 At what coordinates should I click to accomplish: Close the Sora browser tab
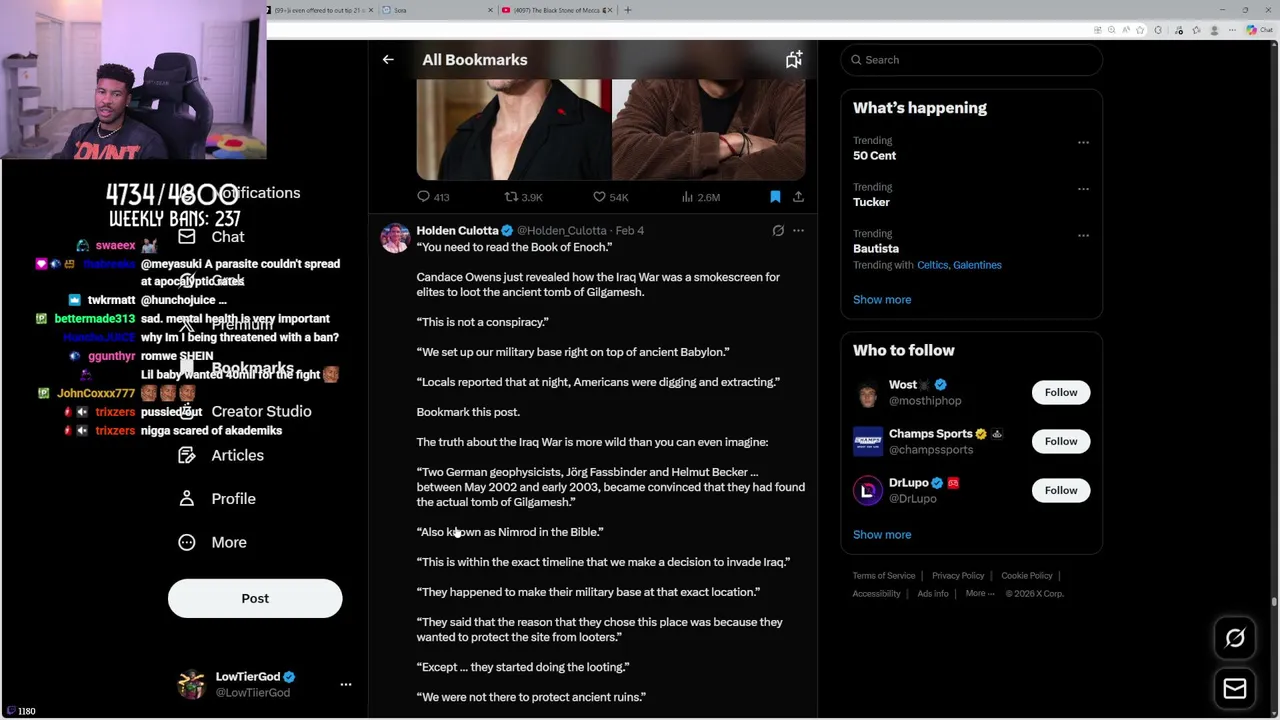[491, 10]
